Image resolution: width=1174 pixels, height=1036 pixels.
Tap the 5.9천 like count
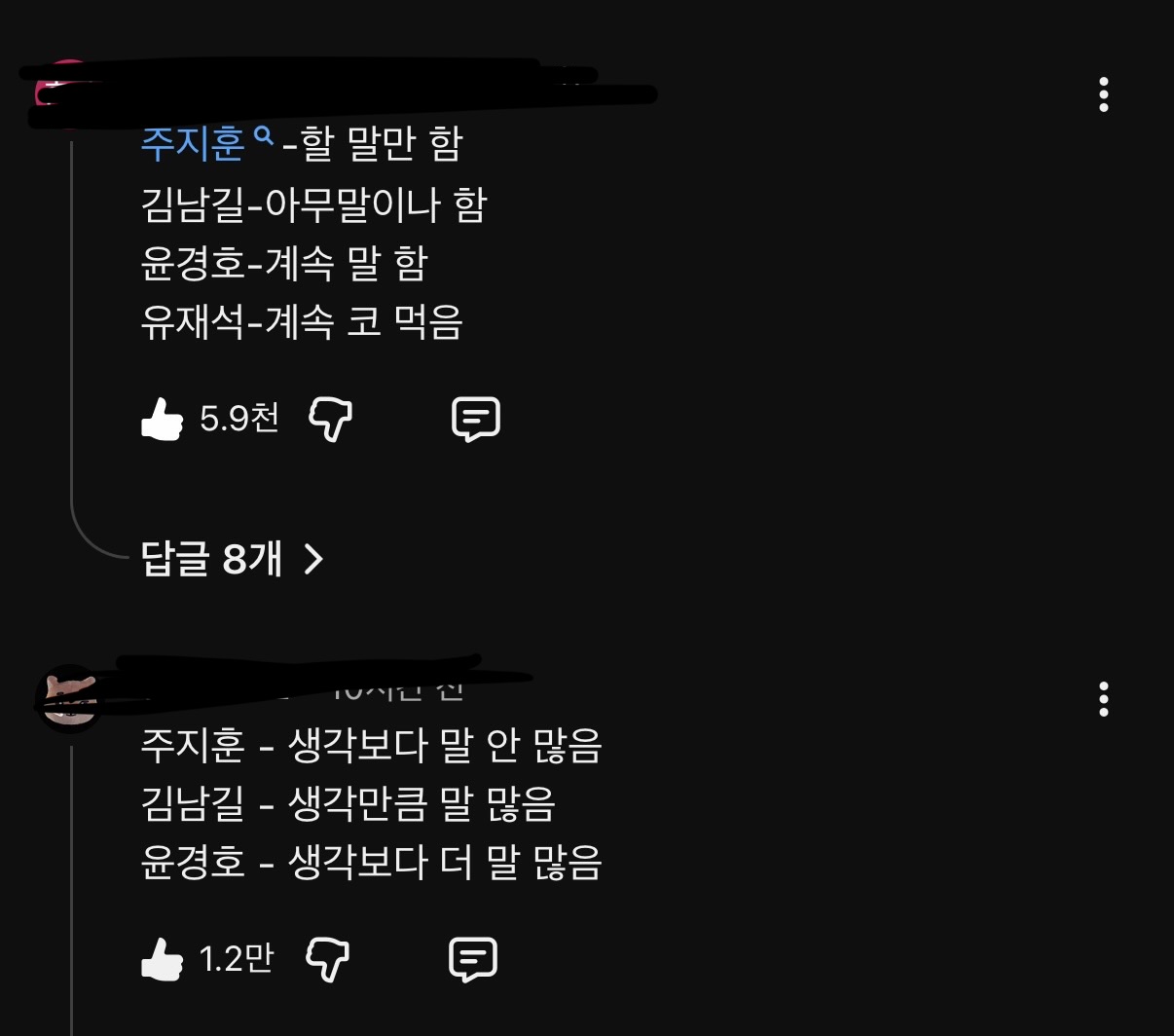click(x=239, y=419)
